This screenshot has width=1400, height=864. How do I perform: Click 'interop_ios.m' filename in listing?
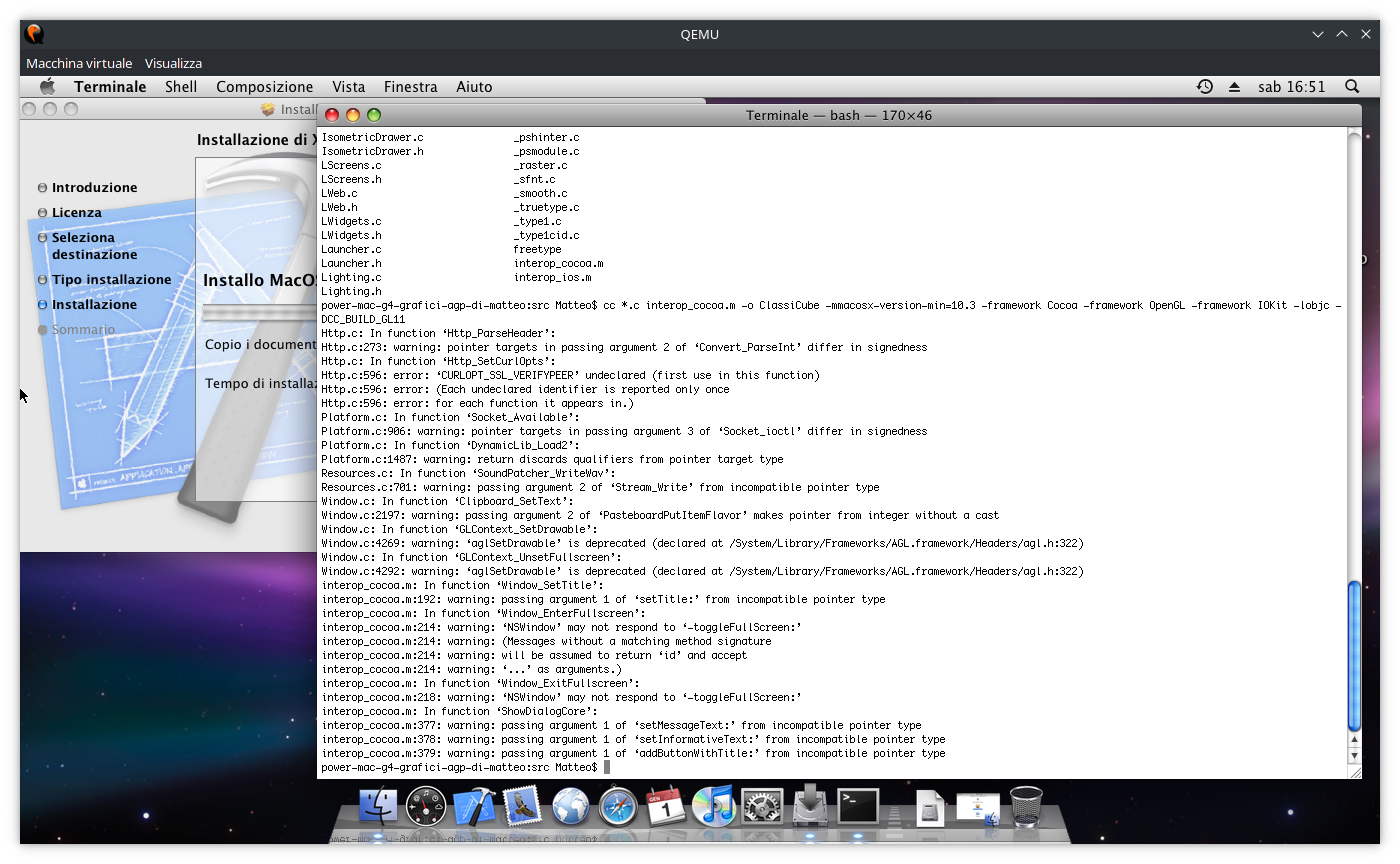pyautogui.click(x=552, y=277)
